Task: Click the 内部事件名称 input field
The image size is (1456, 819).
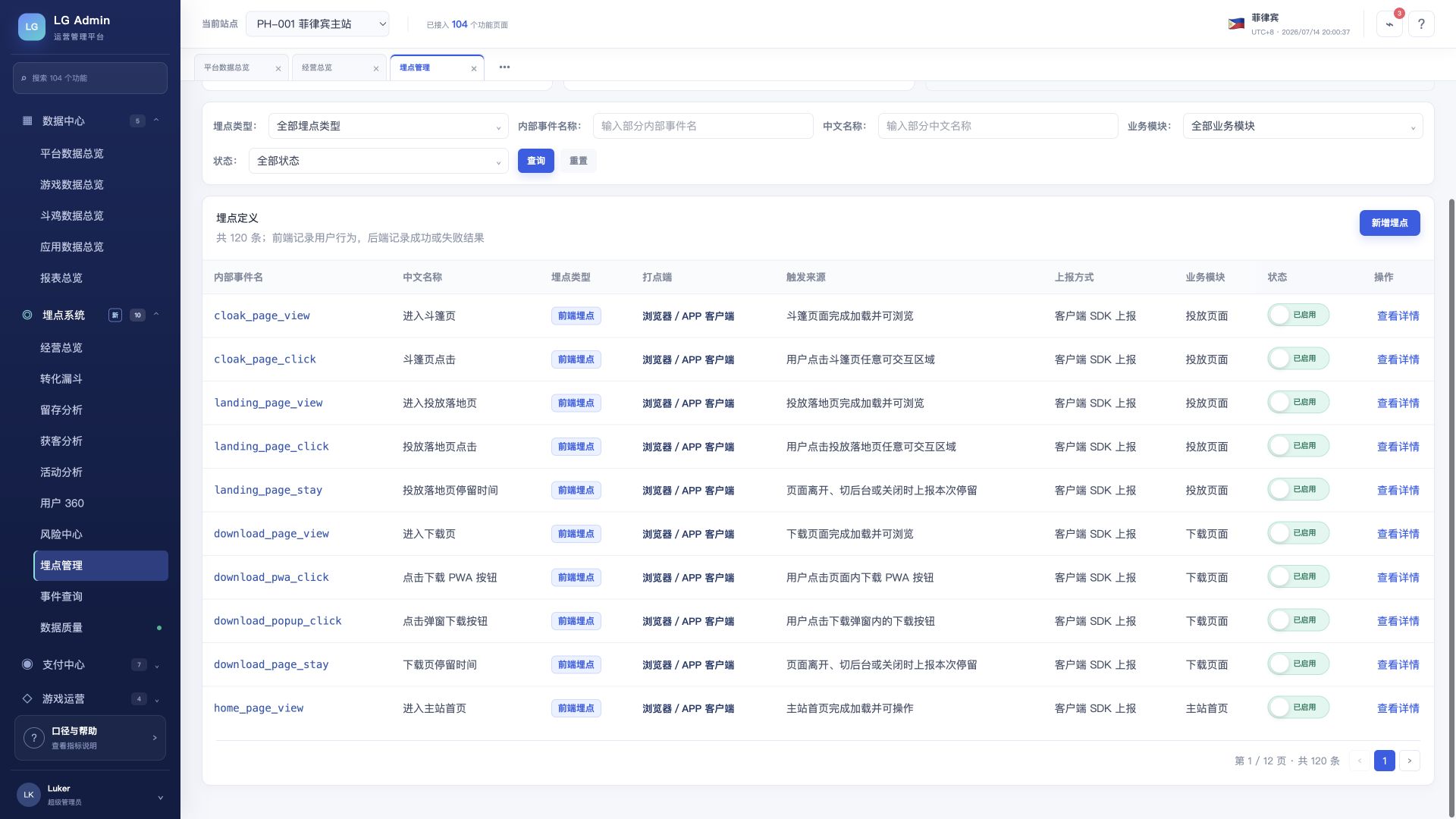Action: click(703, 126)
